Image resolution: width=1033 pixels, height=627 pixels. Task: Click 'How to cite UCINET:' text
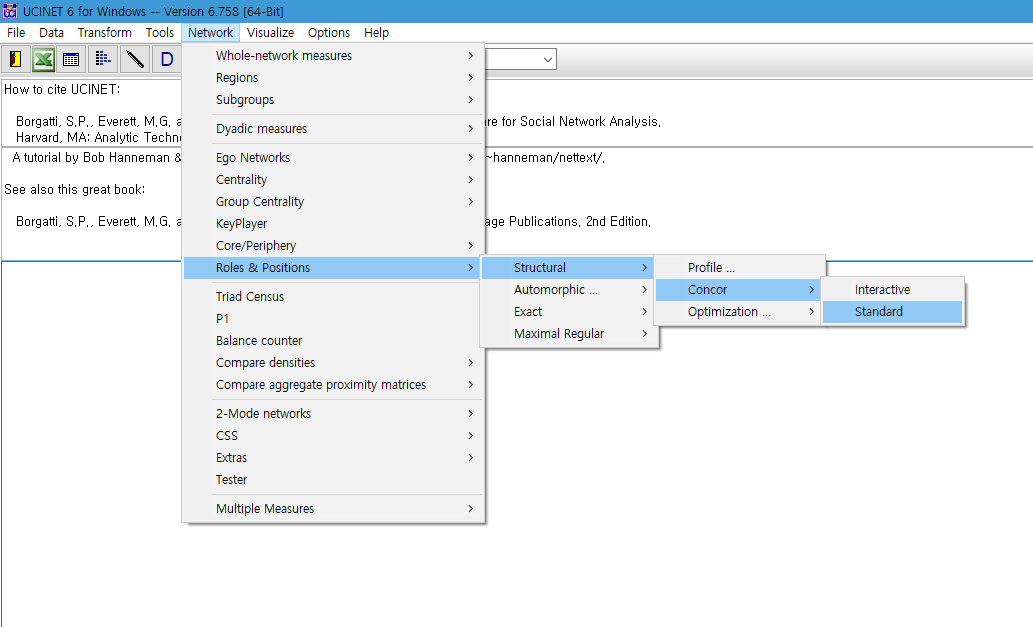click(x=62, y=90)
